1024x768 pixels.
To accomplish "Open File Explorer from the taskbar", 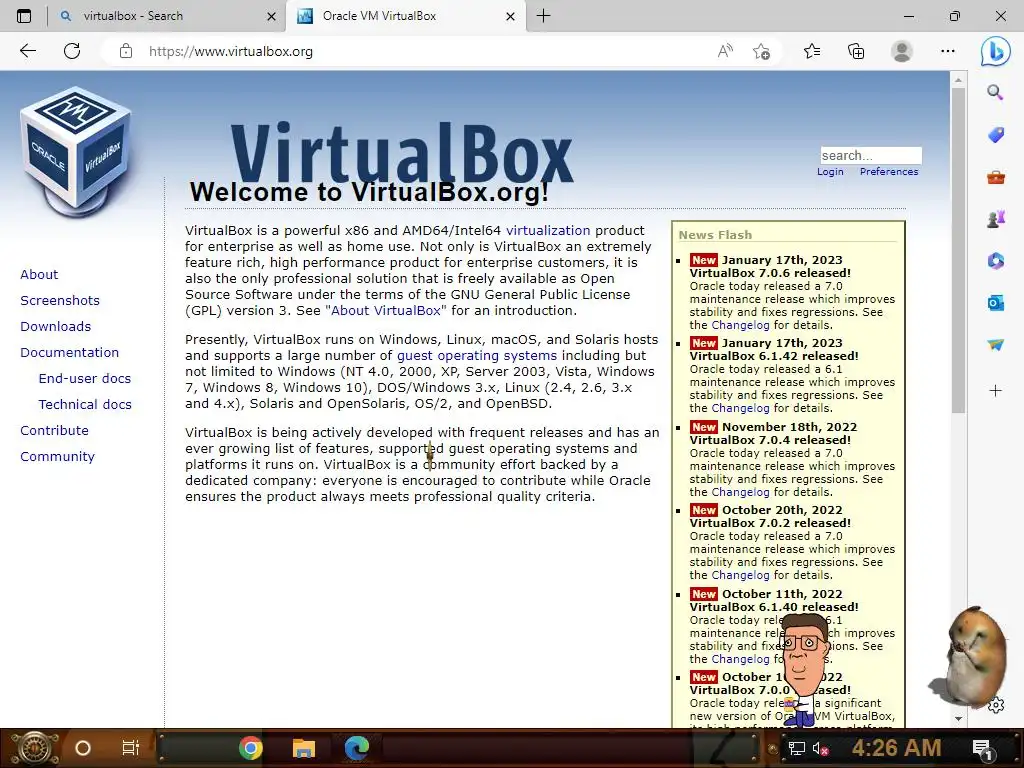I will 304,748.
